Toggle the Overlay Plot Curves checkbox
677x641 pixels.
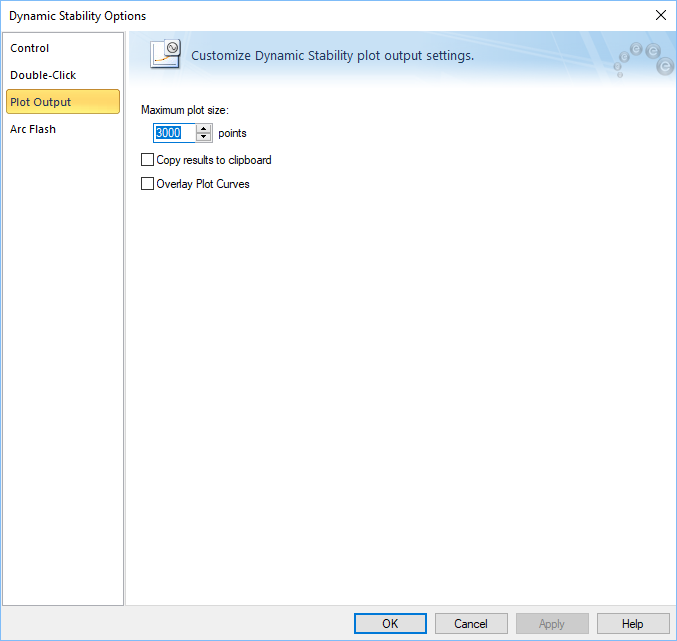point(148,184)
